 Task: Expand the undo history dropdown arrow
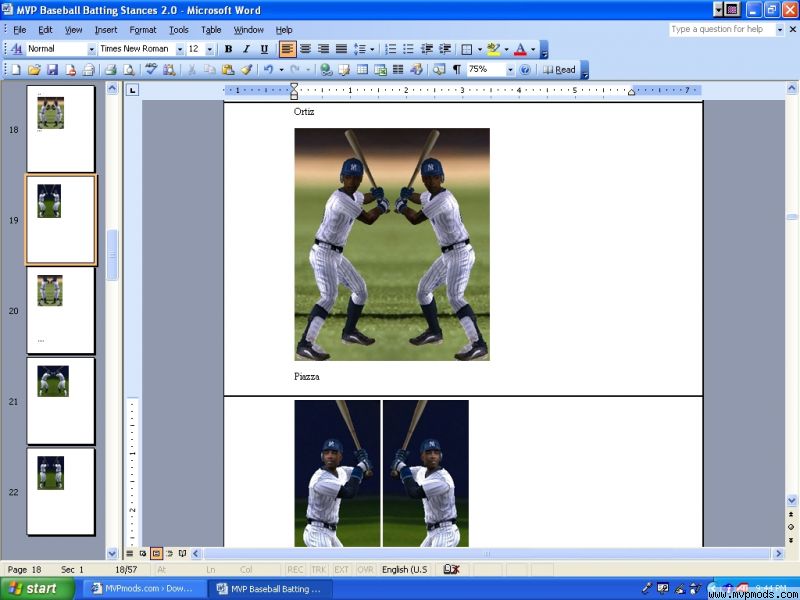pos(281,69)
